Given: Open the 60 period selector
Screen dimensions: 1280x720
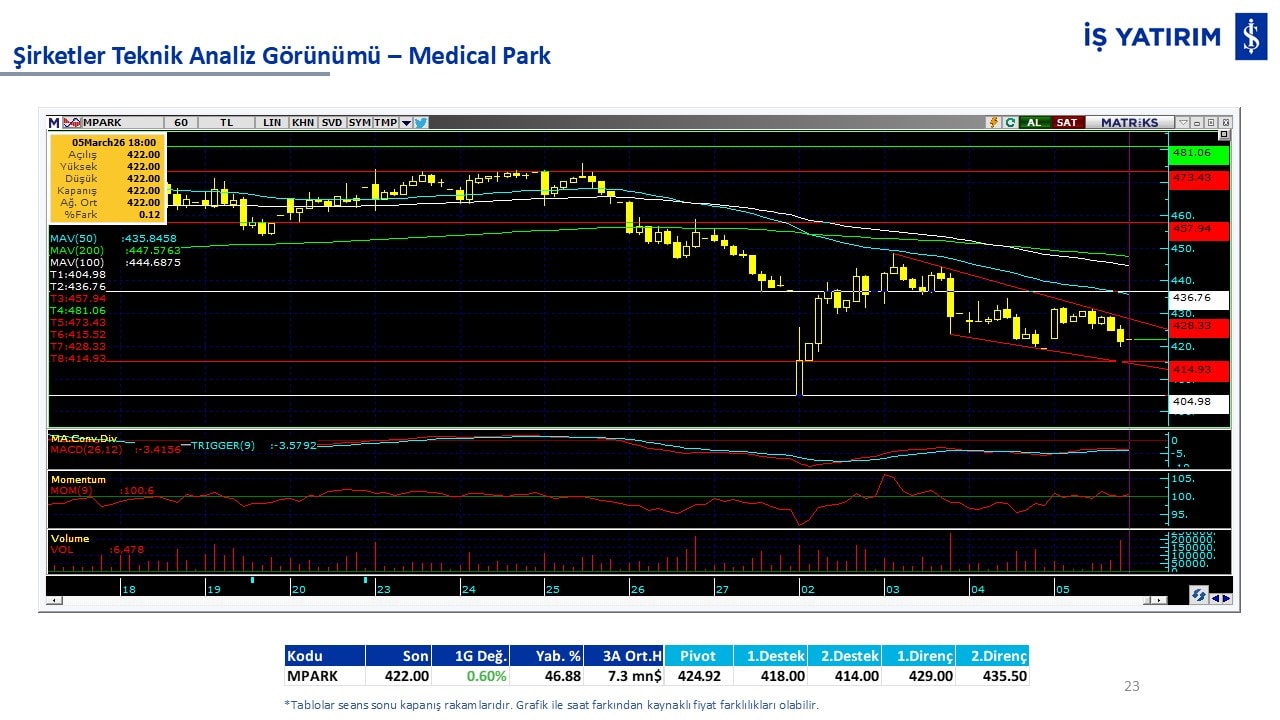Looking at the screenshot, I should click(x=181, y=123).
